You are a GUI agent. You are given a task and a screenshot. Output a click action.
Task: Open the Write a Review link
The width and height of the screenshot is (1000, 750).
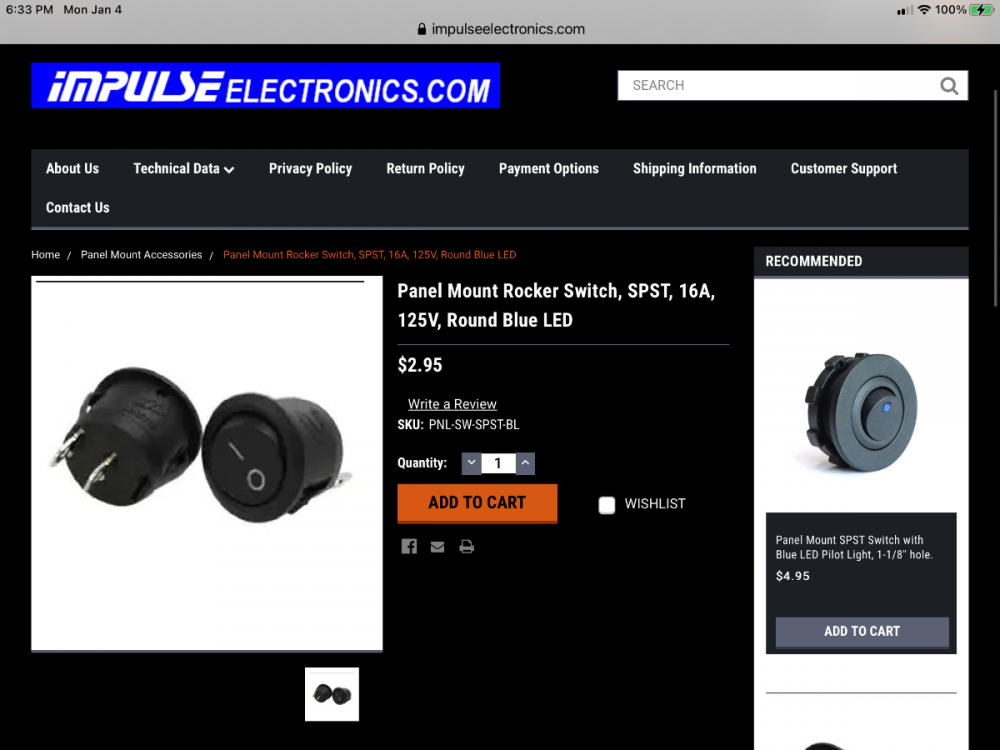point(452,404)
